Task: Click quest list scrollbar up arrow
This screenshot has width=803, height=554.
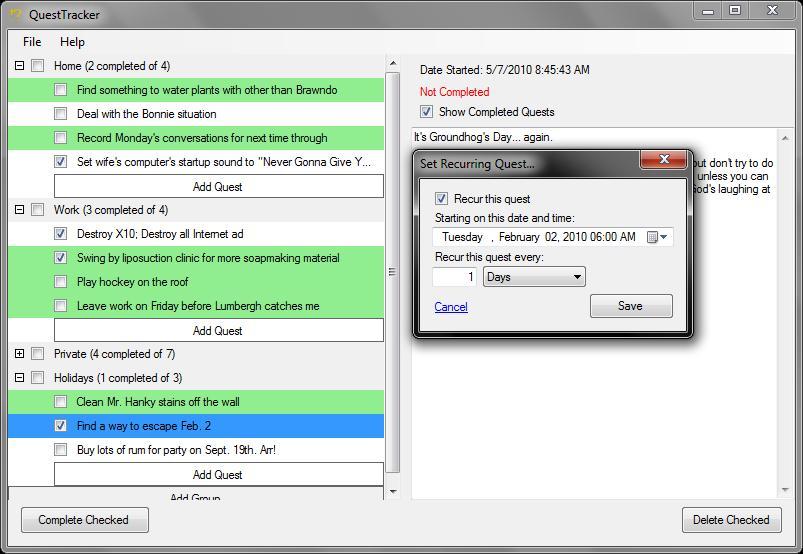Action: coord(393,63)
